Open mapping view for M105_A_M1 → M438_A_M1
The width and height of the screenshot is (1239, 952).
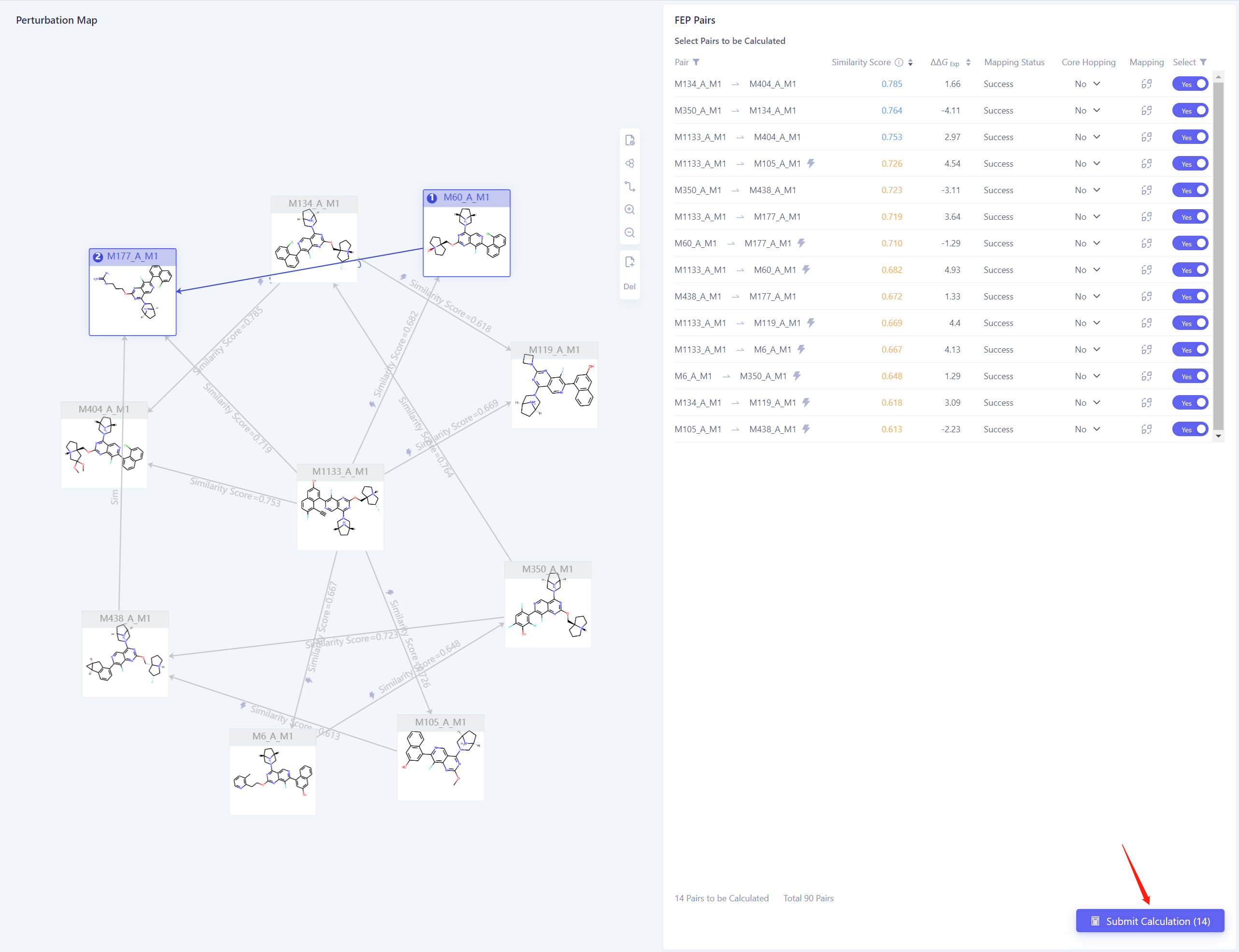tap(1146, 429)
